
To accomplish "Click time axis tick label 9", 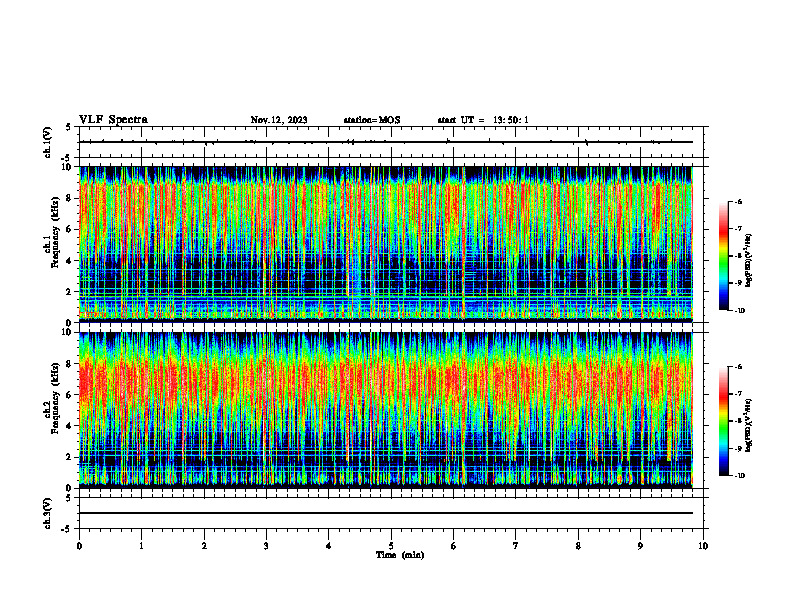I will click(x=640, y=546).
